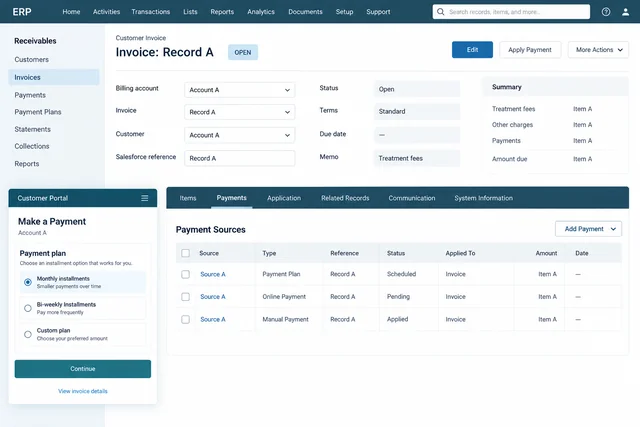Screen dimensions: 640x427
Task: Tick the select-all checkbox in table header
Action: (185, 253)
